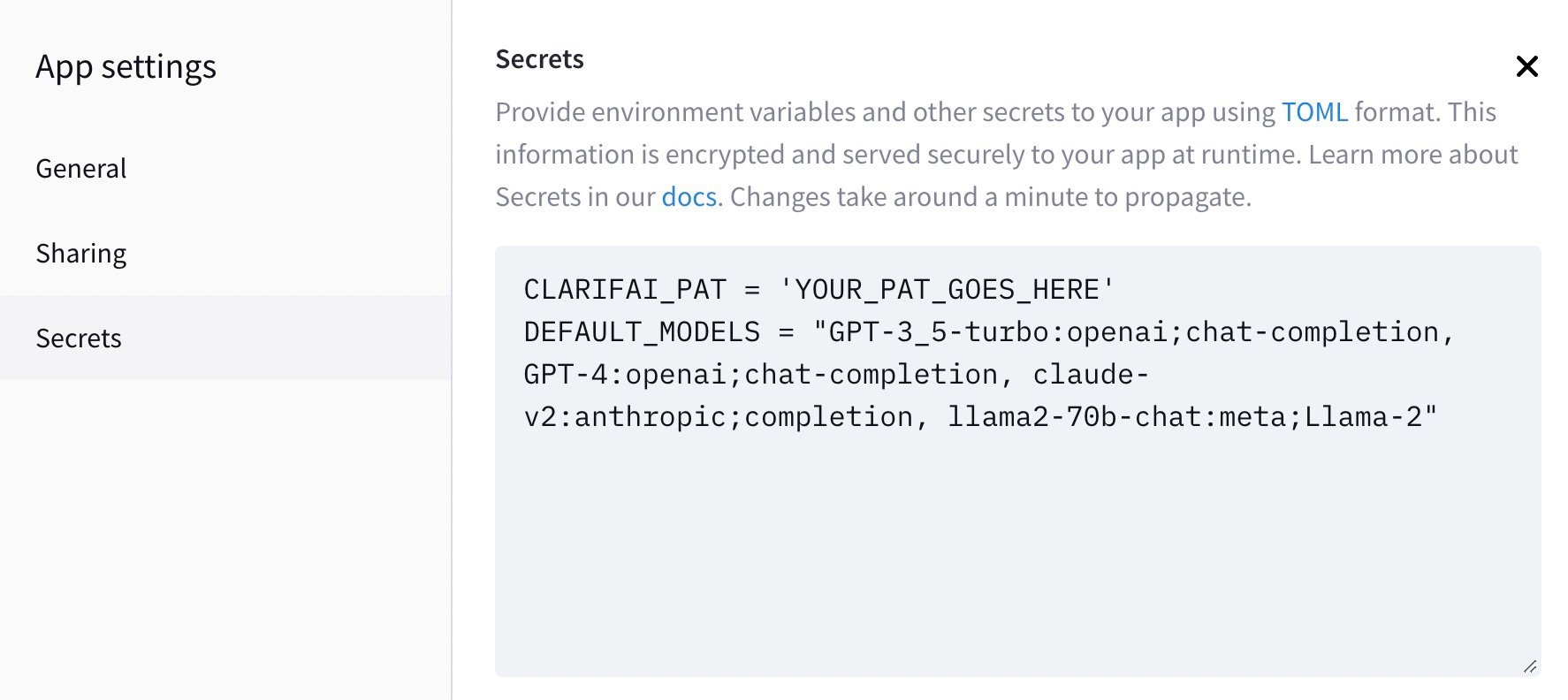Click the trailing claude- text on line three

1091,375
